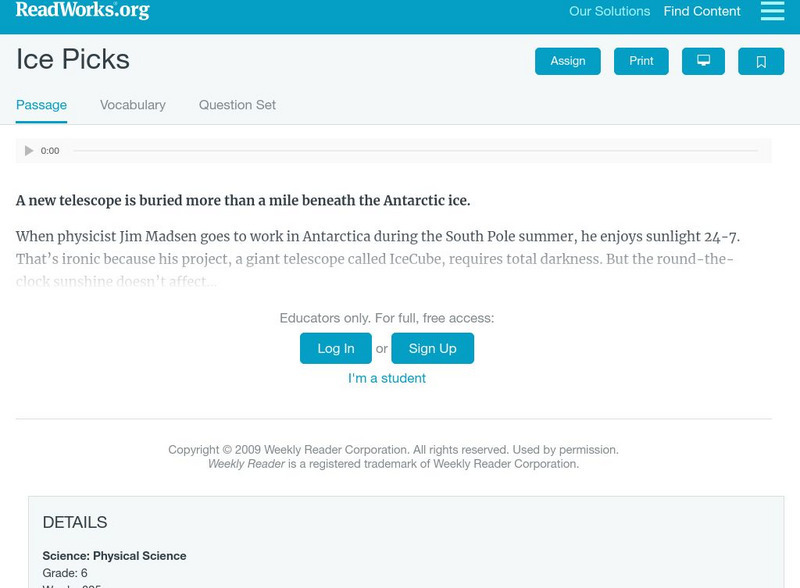Click the Print button
The width and height of the screenshot is (800, 588).
(x=641, y=61)
